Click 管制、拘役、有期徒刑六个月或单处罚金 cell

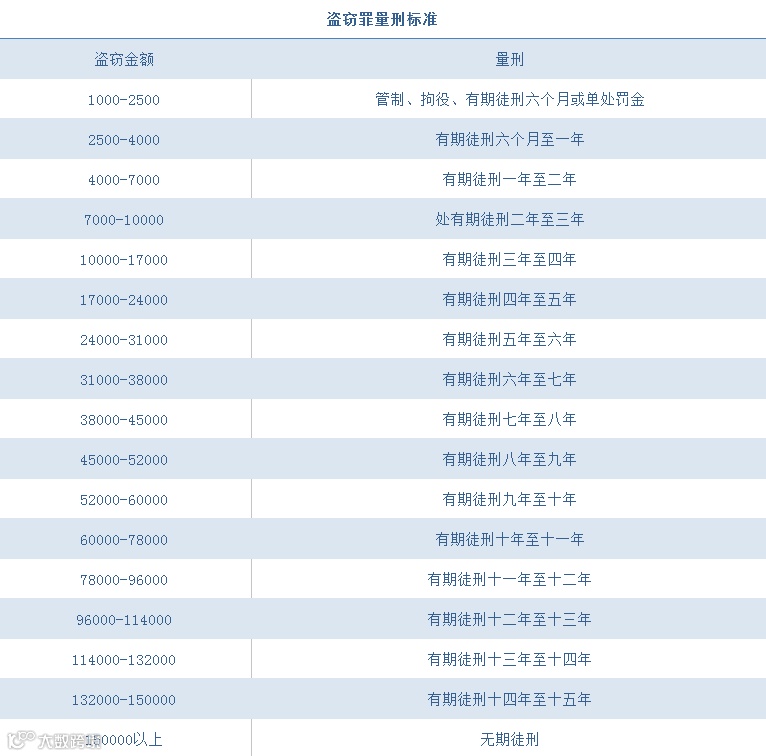click(510, 100)
